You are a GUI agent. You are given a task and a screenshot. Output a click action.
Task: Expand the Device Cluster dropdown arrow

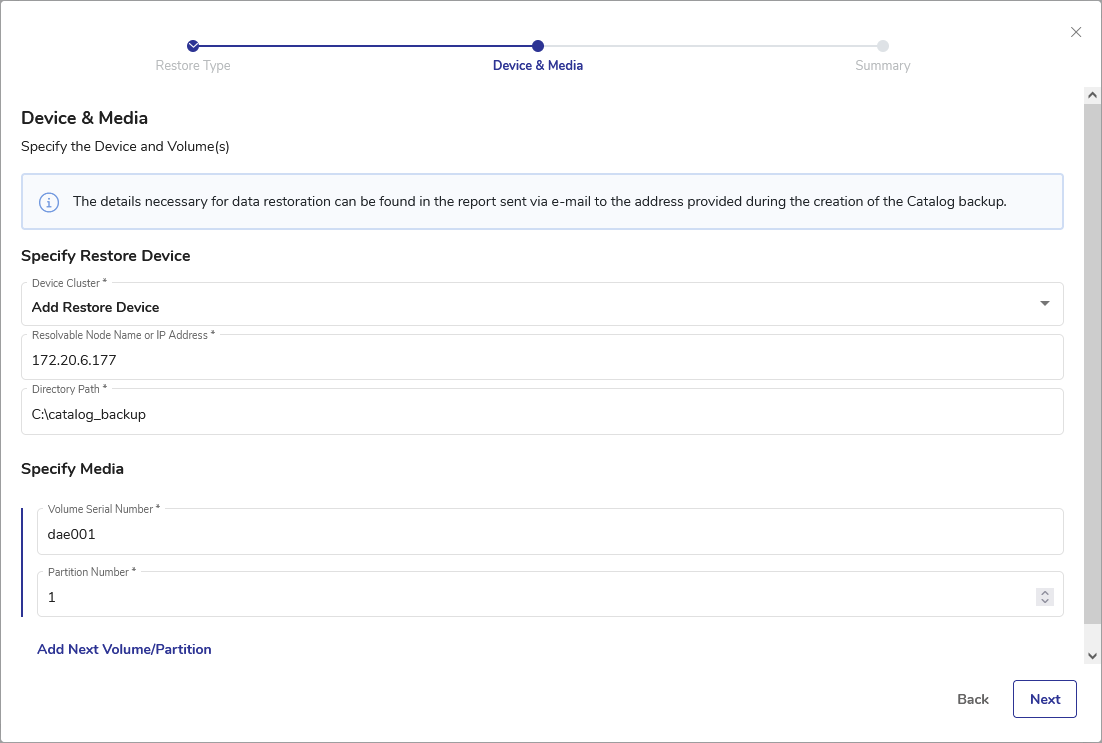tap(1044, 303)
